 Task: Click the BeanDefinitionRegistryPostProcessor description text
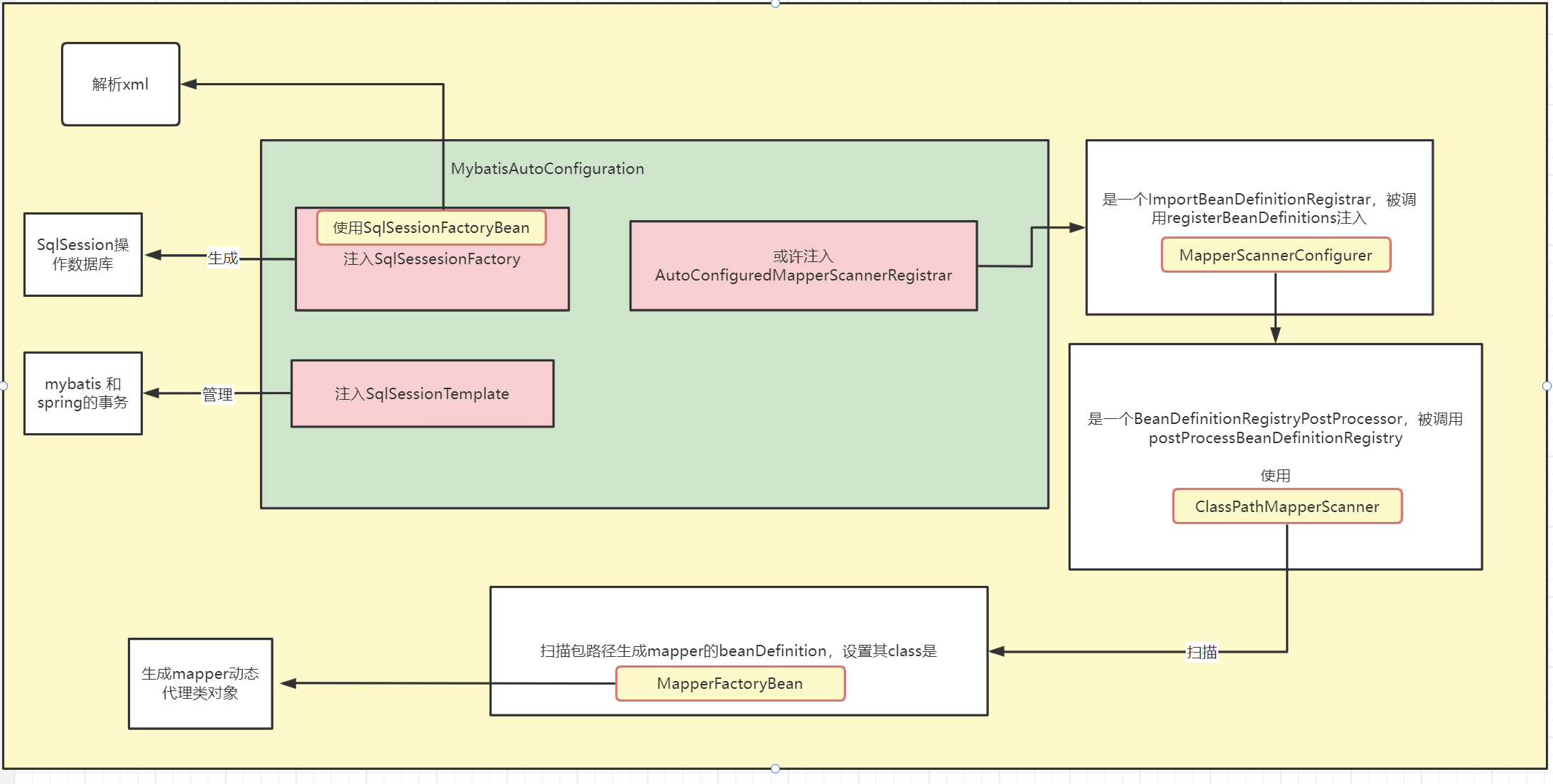click(1275, 428)
